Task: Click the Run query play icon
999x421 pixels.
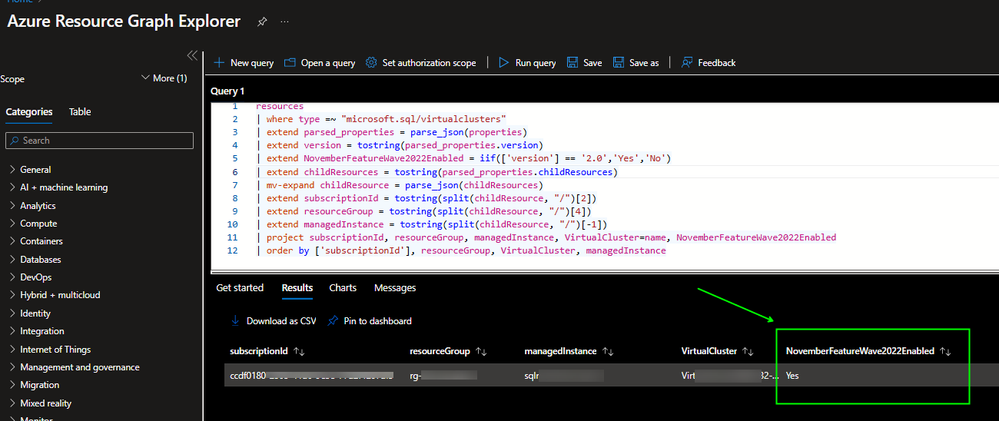Action: (503, 62)
